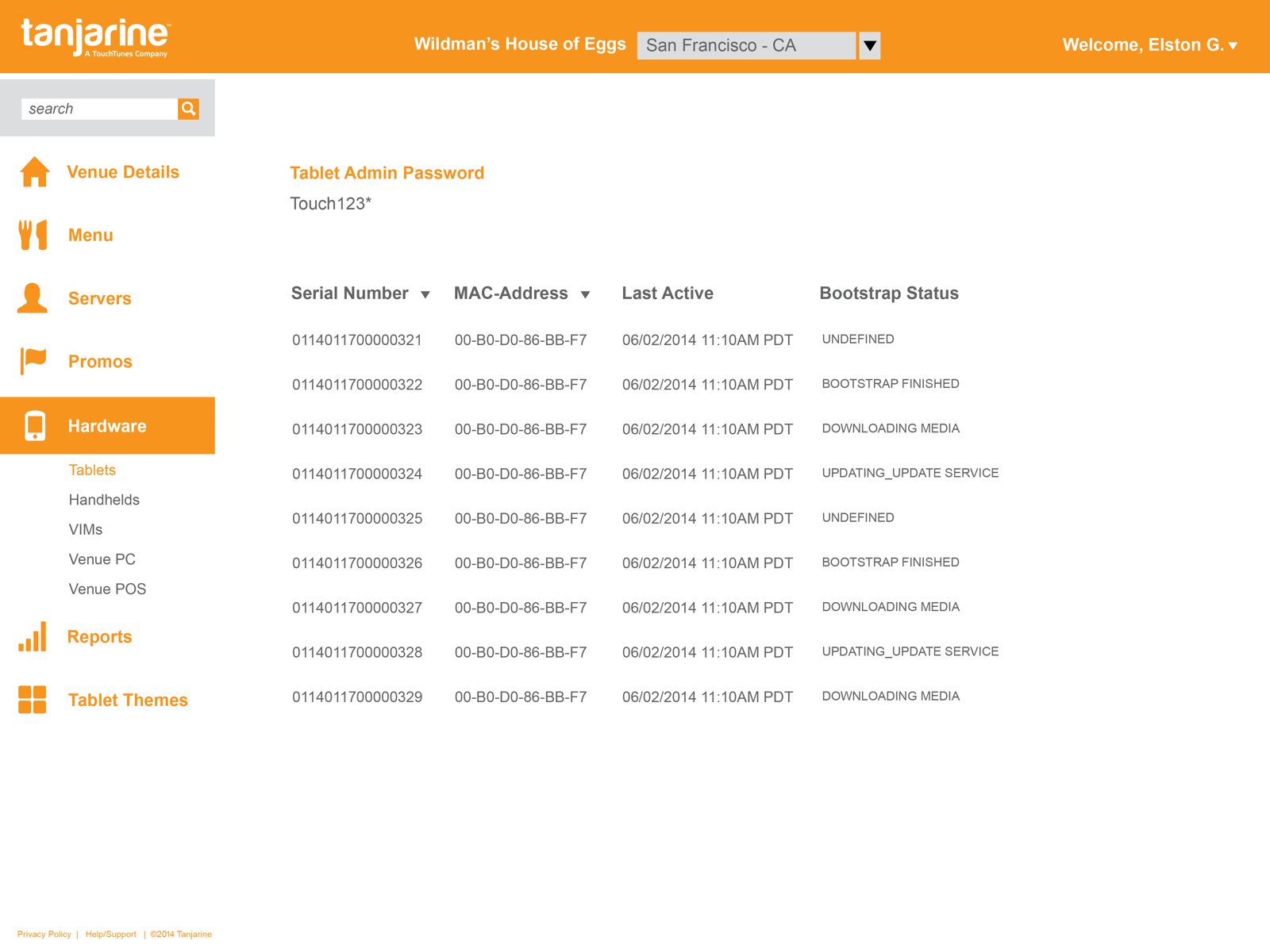
Task: Click BOOTSTRAP FINISHED status in row 0114011700000326
Action: tap(891, 562)
